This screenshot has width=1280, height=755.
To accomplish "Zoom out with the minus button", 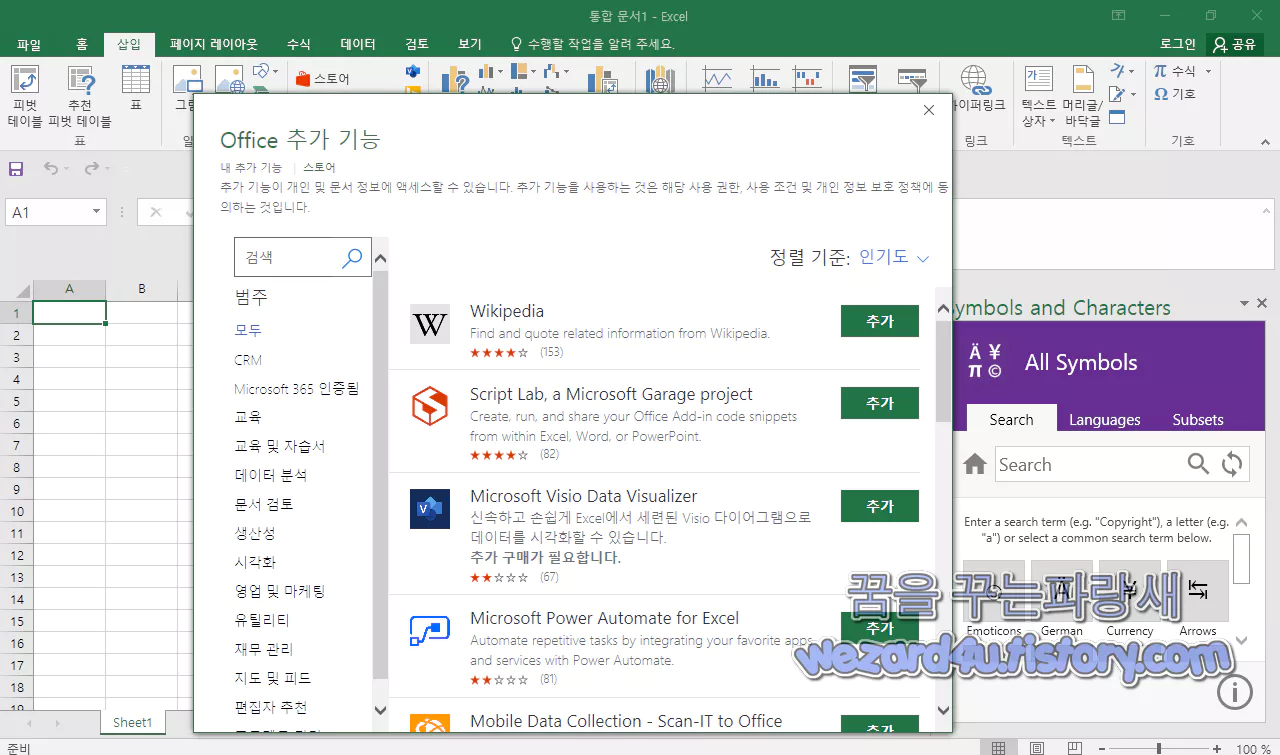I will (1103, 748).
